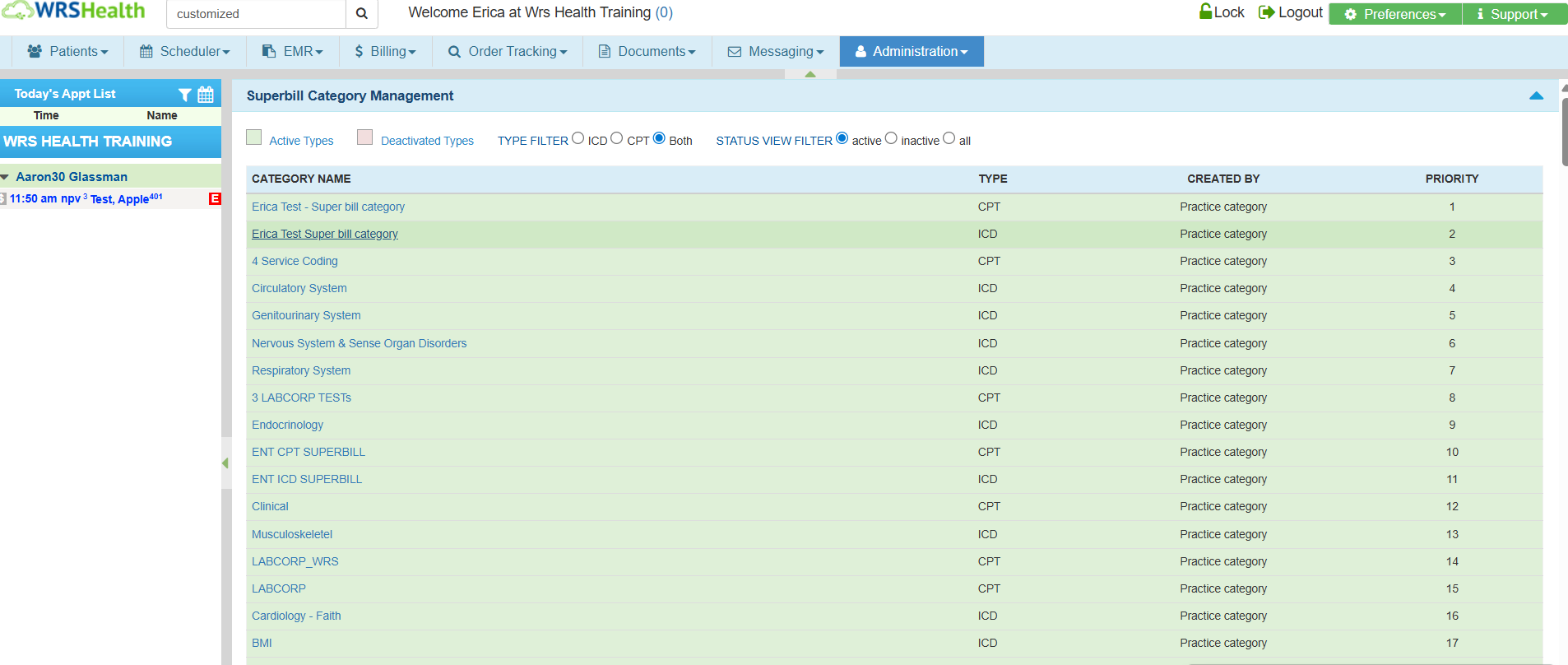Click the appointment list filter funnel icon

click(185, 95)
